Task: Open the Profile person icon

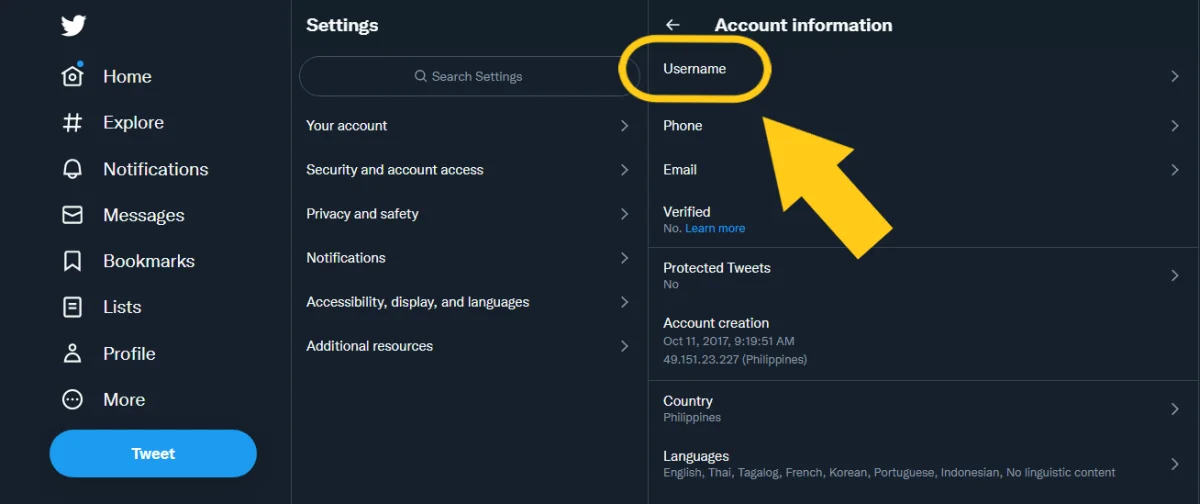Action: coord(73,353)
